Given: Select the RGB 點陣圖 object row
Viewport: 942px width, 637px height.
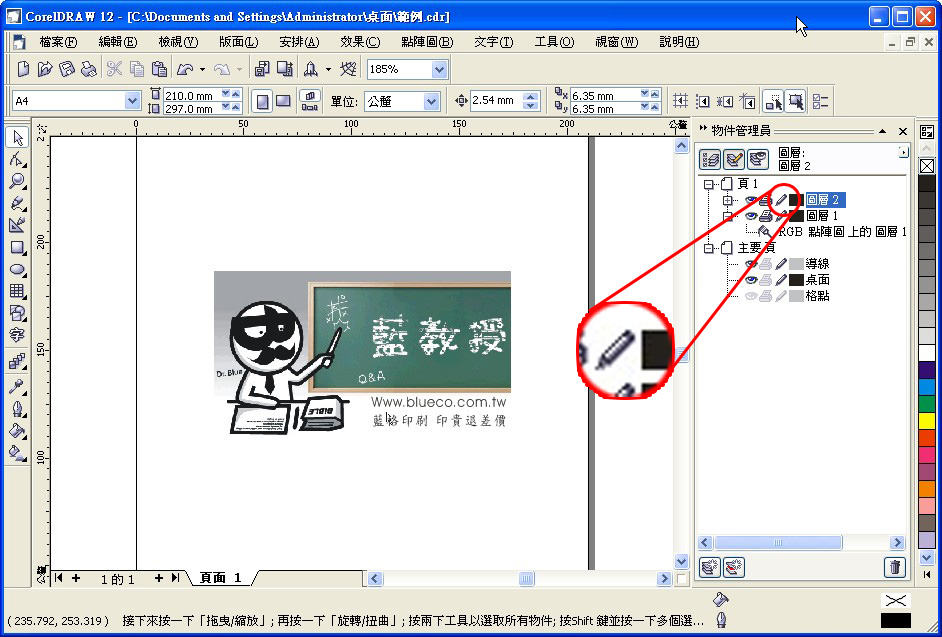Looking at the screenshot, I should (x=842, y=232).
